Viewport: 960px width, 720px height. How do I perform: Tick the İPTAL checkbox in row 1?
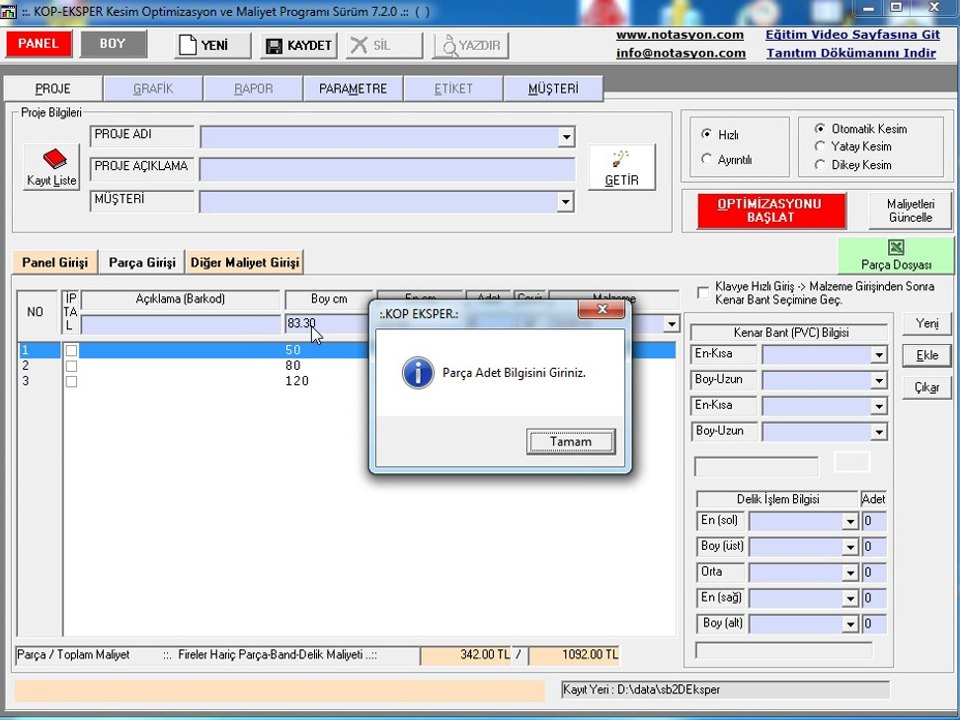point(72,351)
